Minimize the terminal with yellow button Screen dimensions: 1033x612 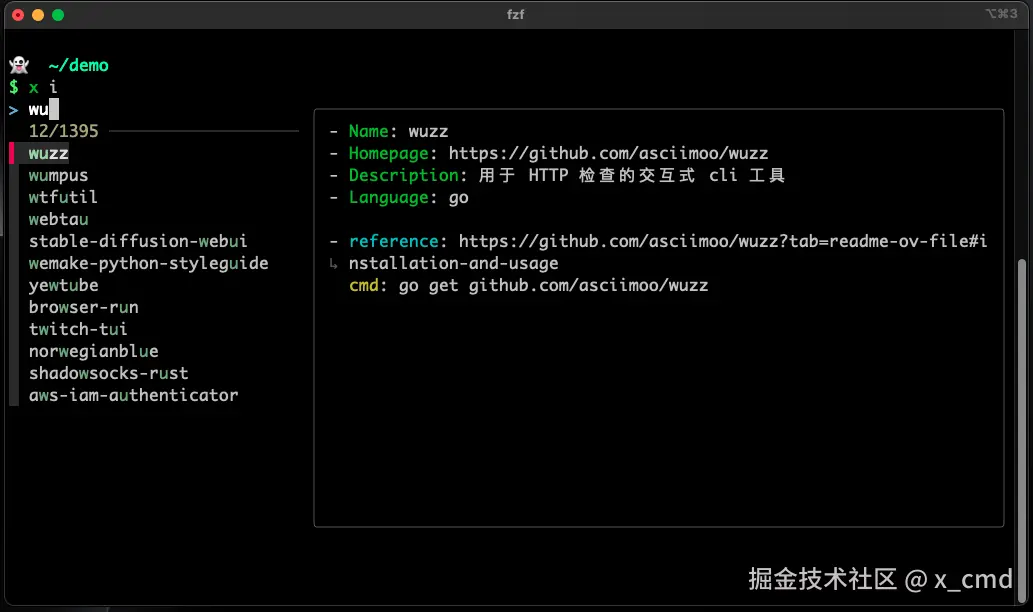click(38, 14)
